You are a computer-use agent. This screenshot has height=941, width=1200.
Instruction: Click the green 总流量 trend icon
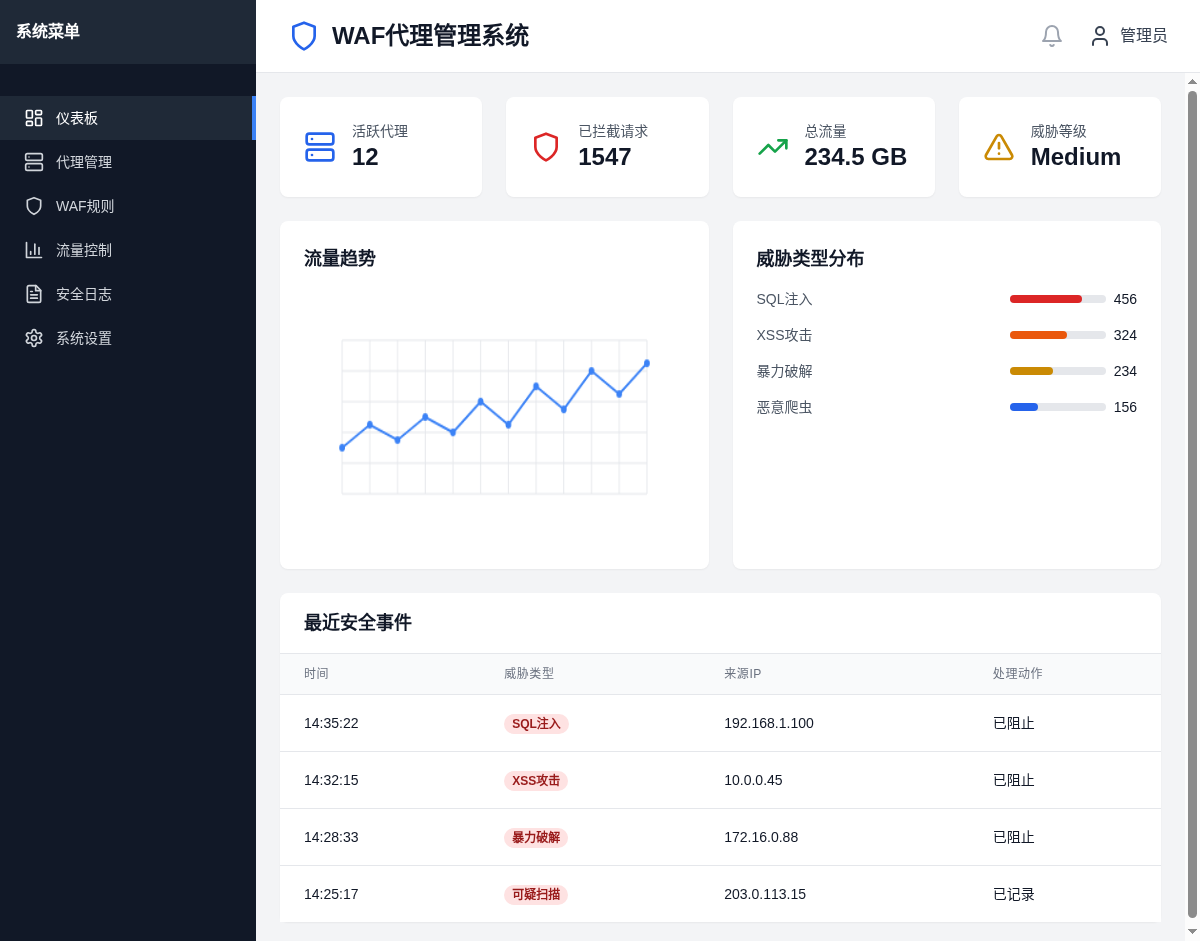coord(772,147)
